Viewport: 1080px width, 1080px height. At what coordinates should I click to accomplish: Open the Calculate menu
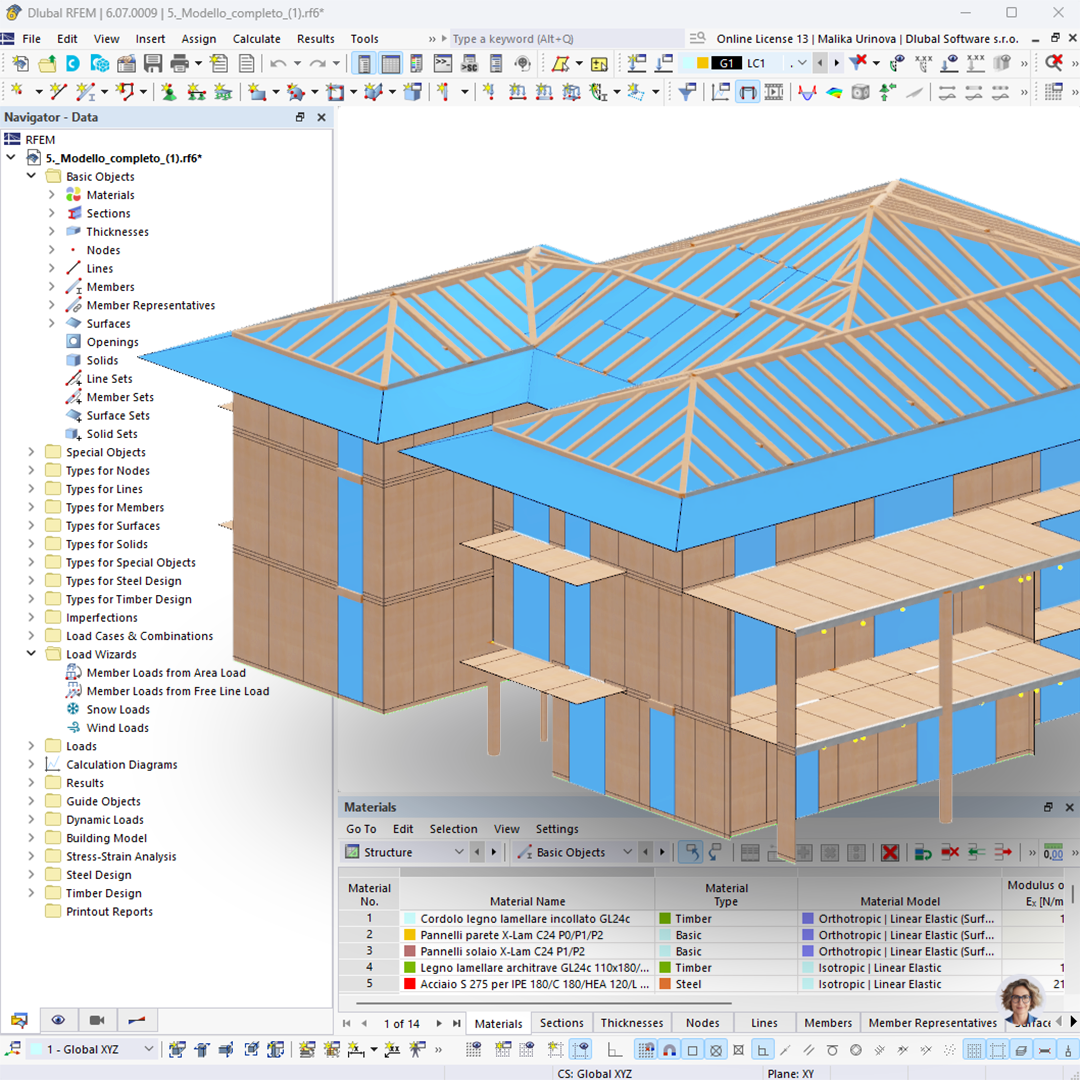256,38
